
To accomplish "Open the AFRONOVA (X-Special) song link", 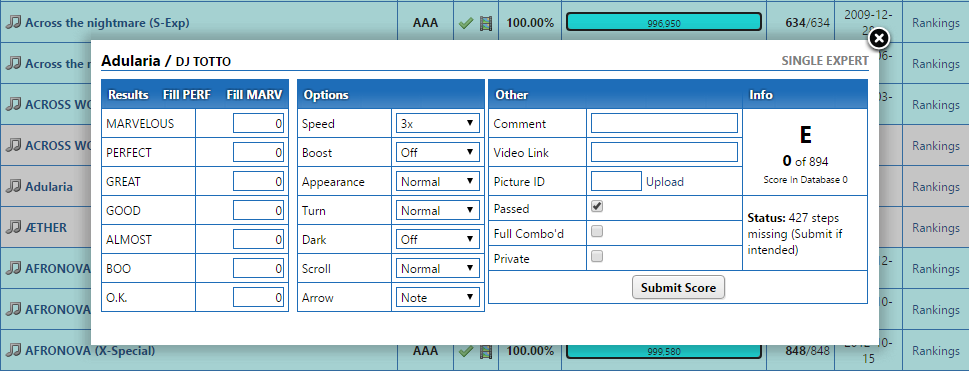I will tap(90, 351).
